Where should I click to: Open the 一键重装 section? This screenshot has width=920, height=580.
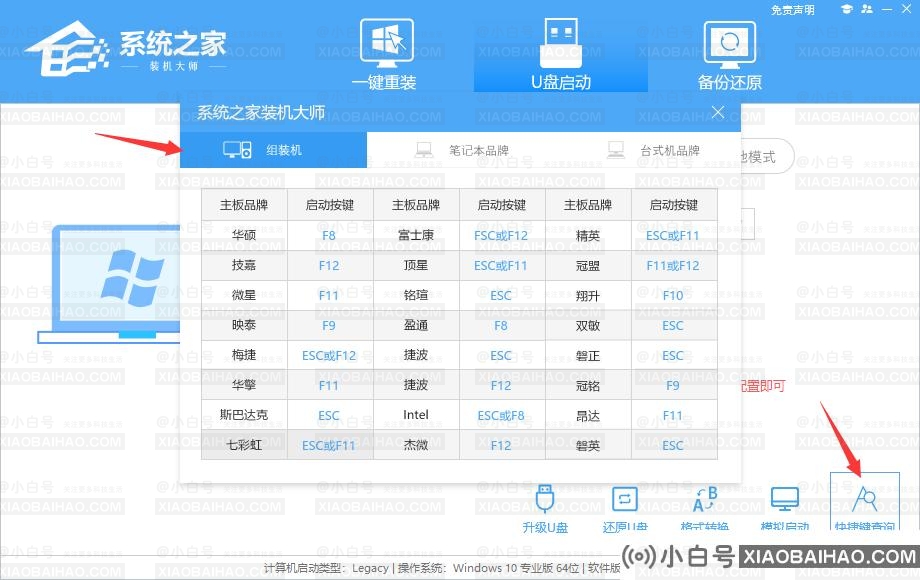pyautogui.click(x=384, y=55)
